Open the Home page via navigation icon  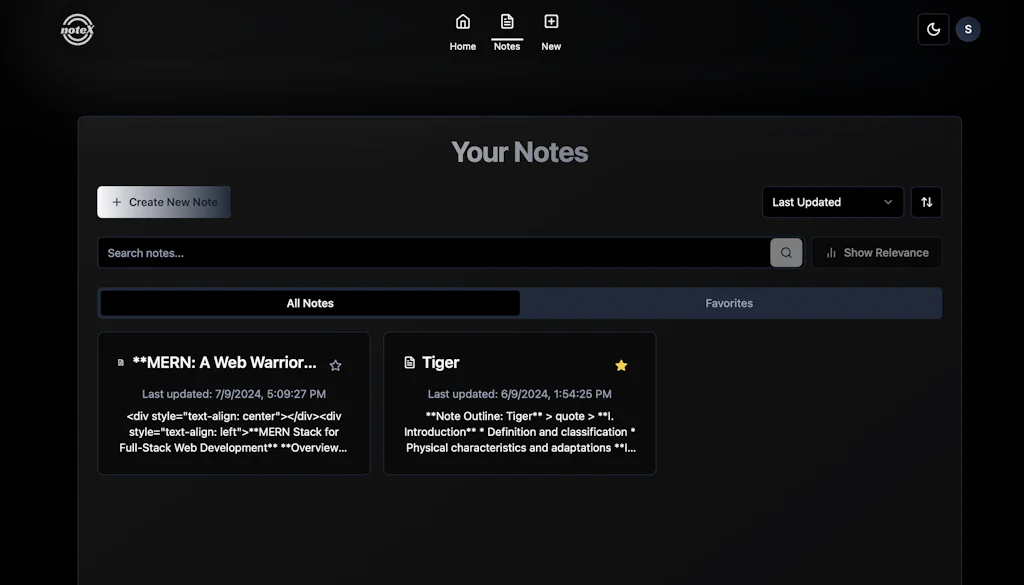[462, 20]
